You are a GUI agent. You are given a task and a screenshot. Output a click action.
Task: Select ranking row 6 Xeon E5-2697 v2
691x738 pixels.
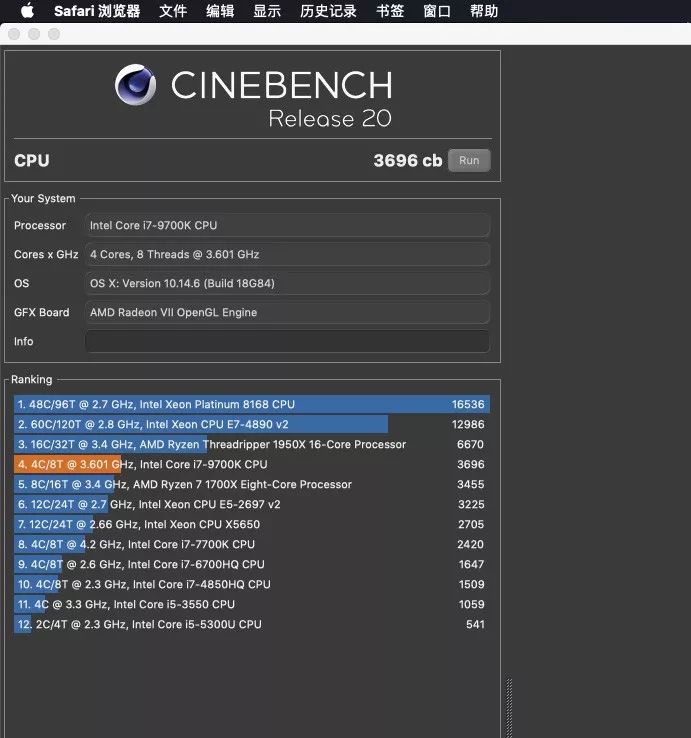[252, 505]
